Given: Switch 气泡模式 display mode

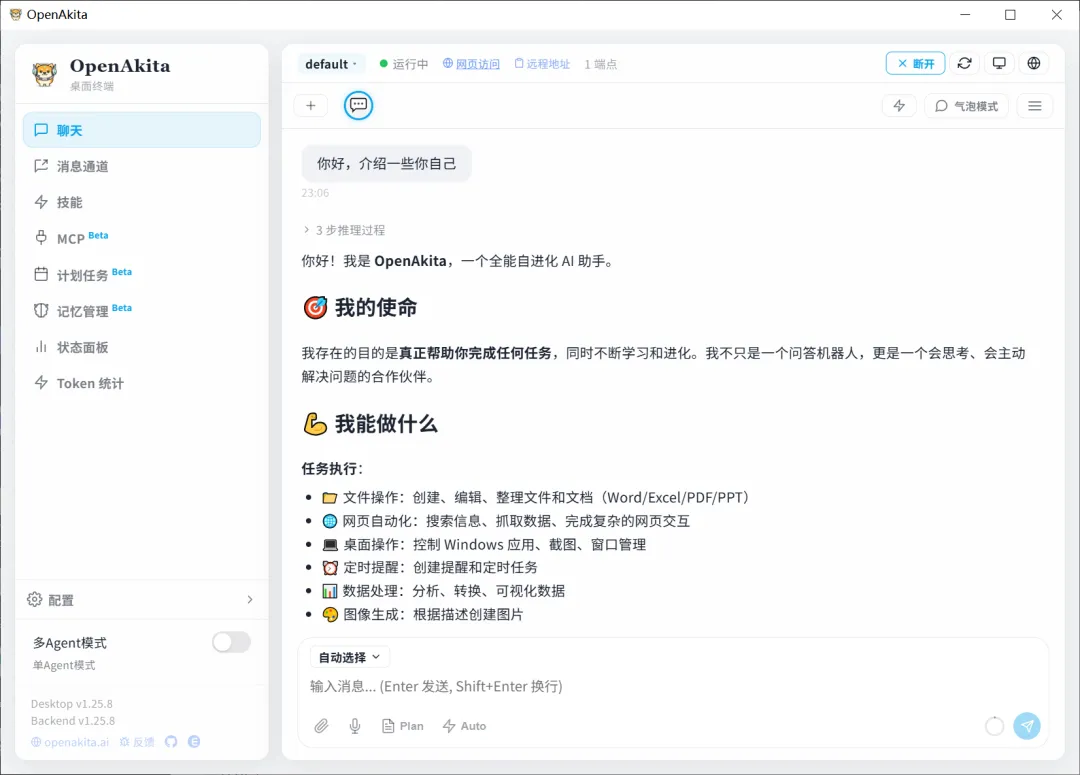Looking at the screenshot, I should coord(966,105).
